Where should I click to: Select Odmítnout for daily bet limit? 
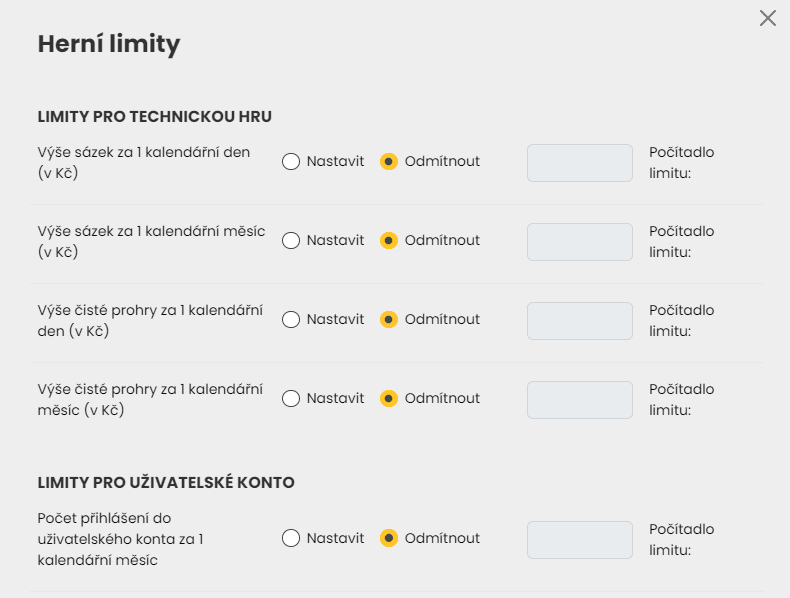[x=390, y=162]
